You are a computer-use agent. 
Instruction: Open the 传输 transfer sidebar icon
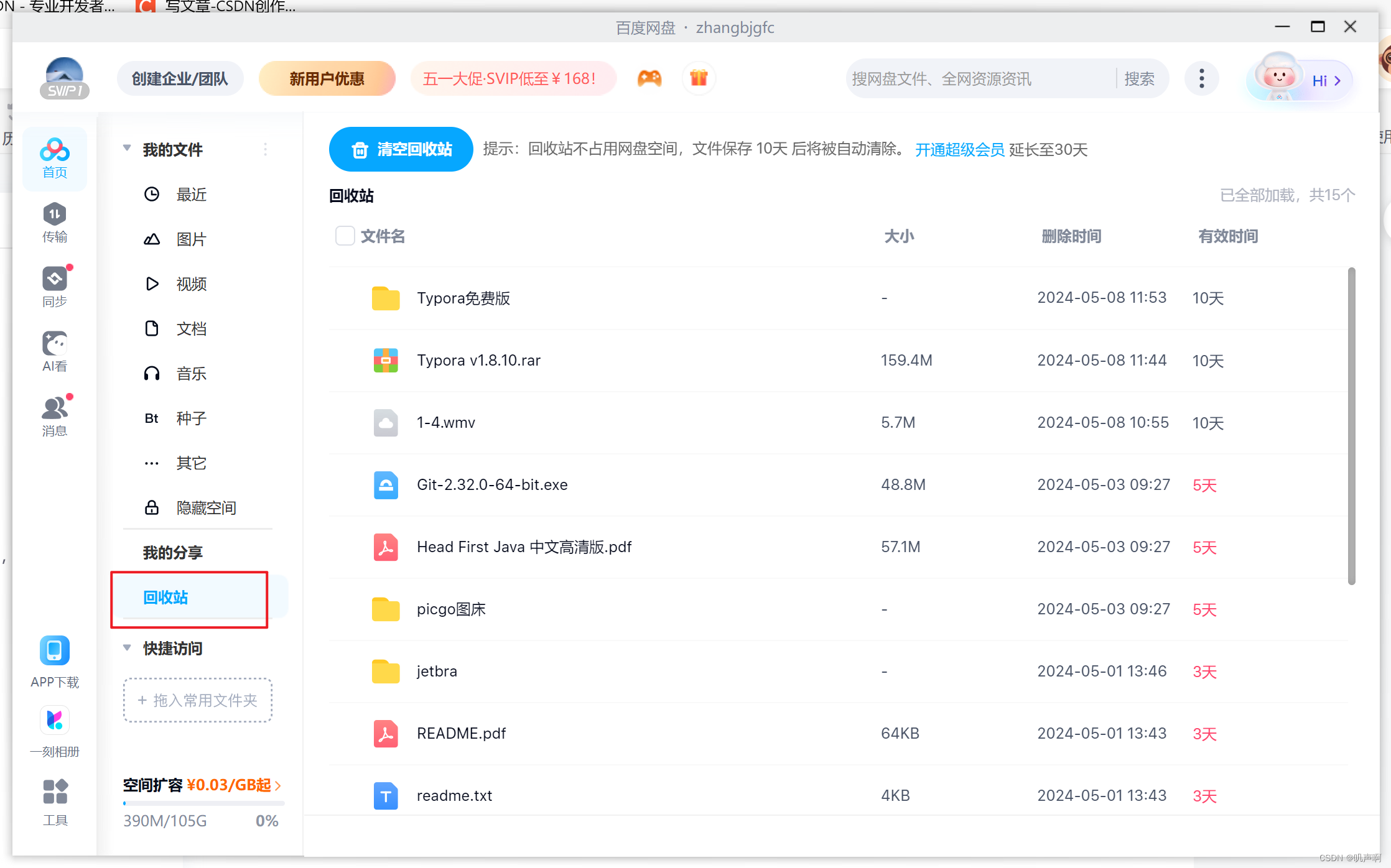tap(55, 215)
